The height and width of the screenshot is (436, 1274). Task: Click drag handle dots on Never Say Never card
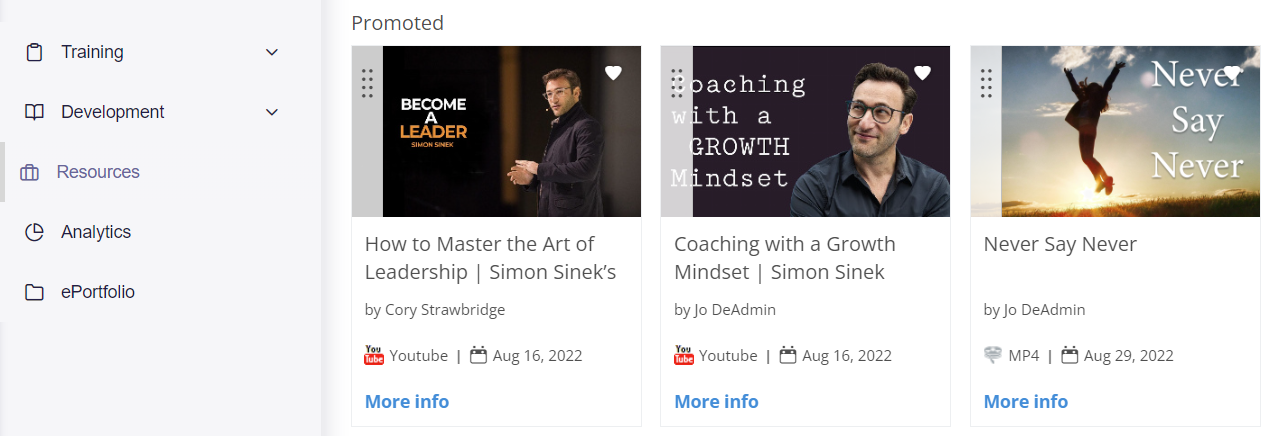click(x=987, y=83)
